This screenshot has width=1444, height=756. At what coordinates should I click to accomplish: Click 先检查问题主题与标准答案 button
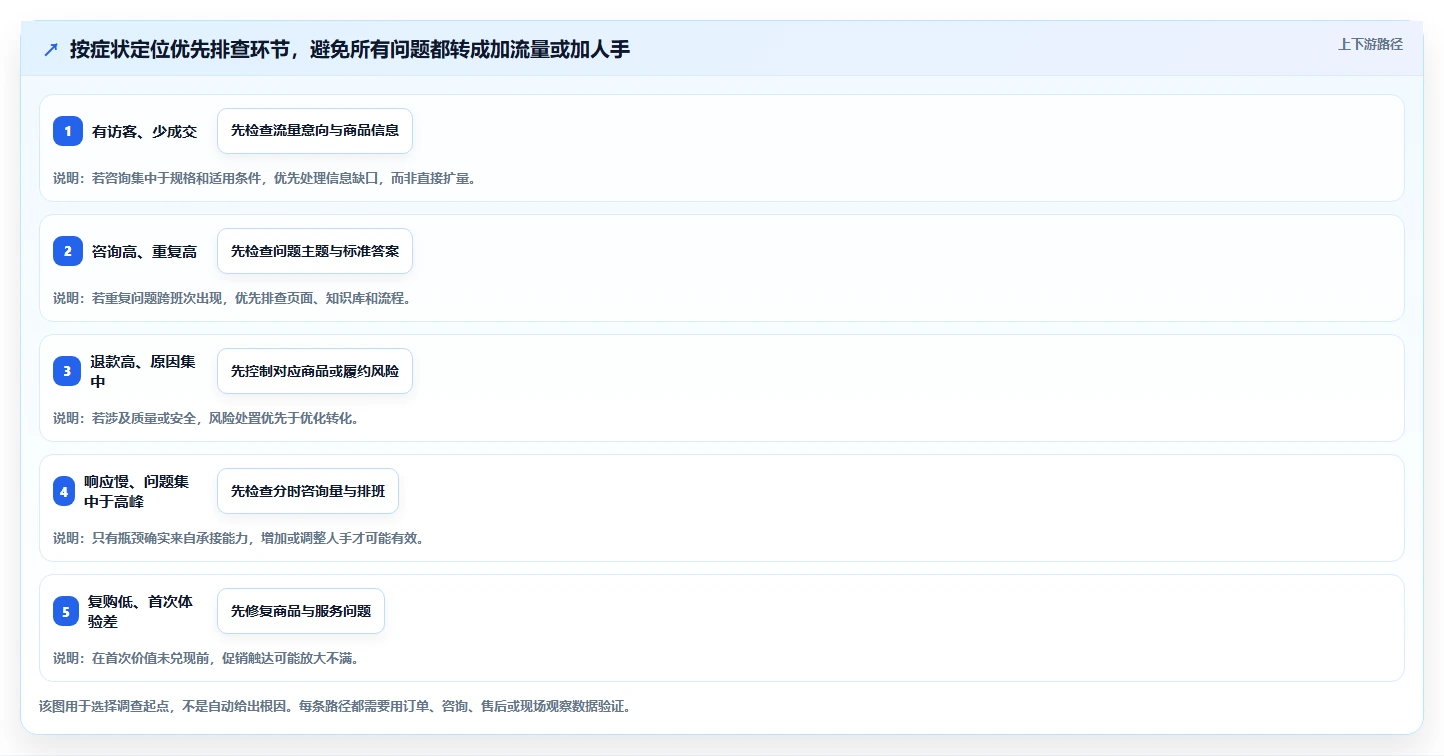click(315, 251)
